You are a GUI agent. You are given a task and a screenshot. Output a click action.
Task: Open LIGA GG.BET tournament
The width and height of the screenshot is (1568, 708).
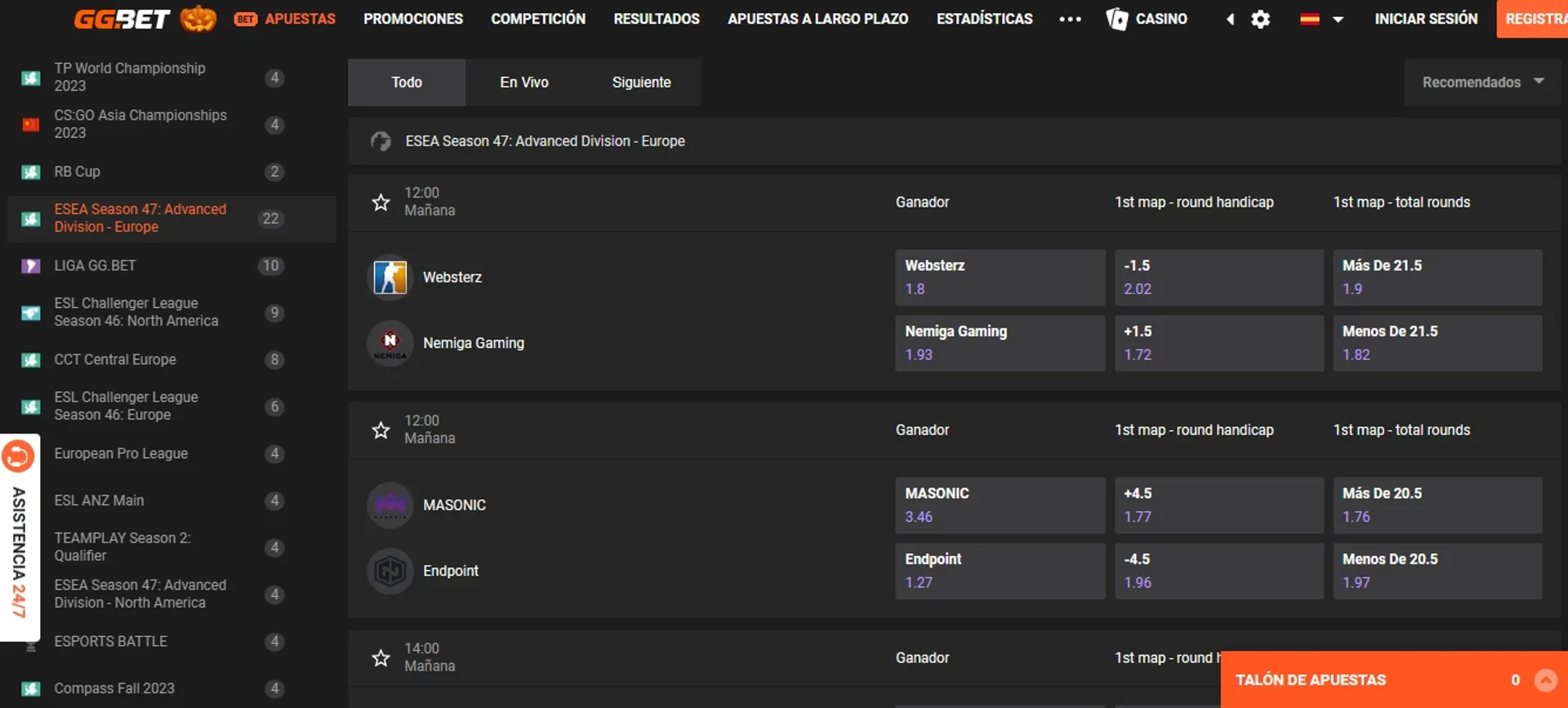coord(171,265)
